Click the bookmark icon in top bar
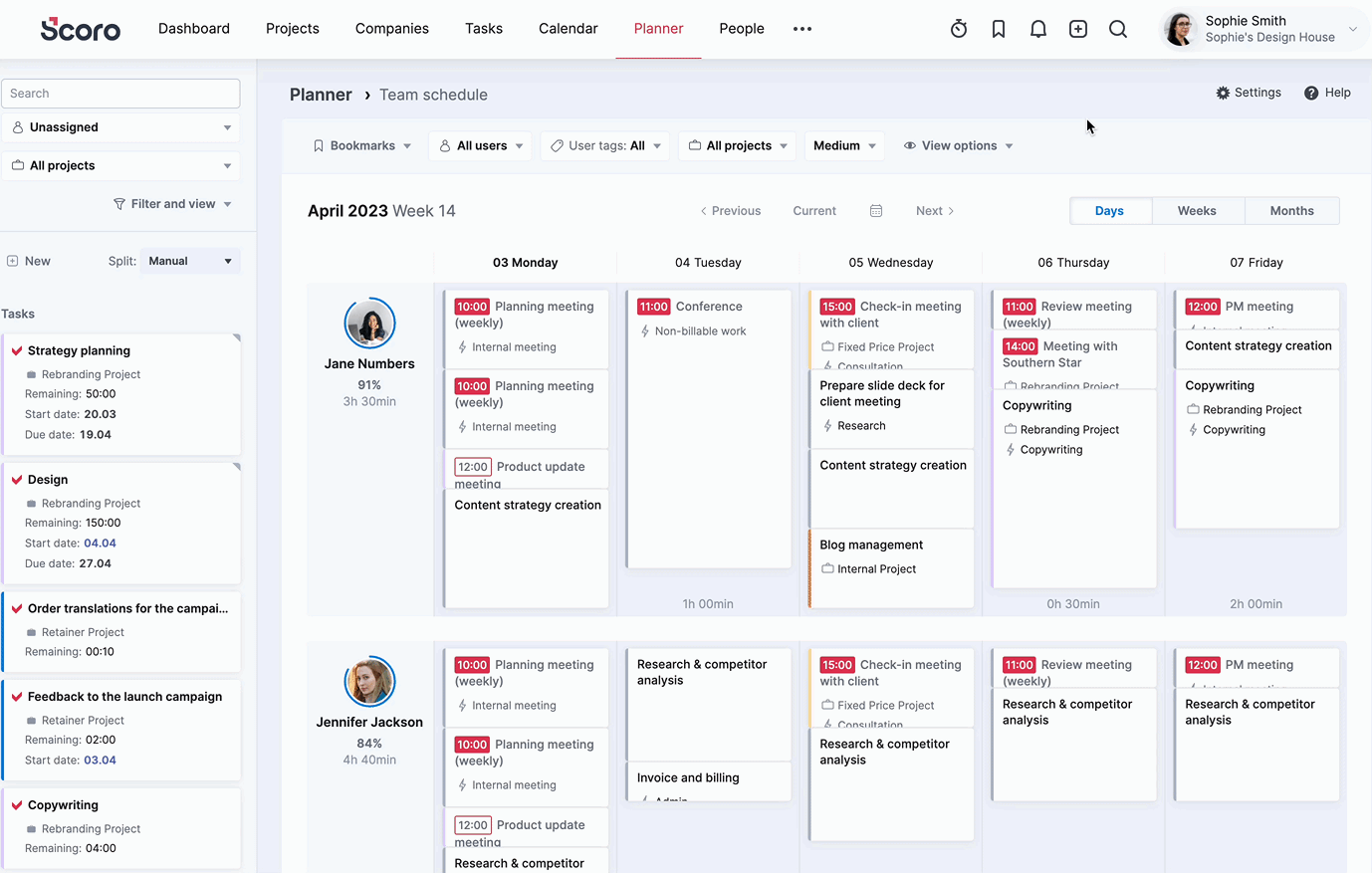This screenshot has width=1372, height=873. point(998,29)
